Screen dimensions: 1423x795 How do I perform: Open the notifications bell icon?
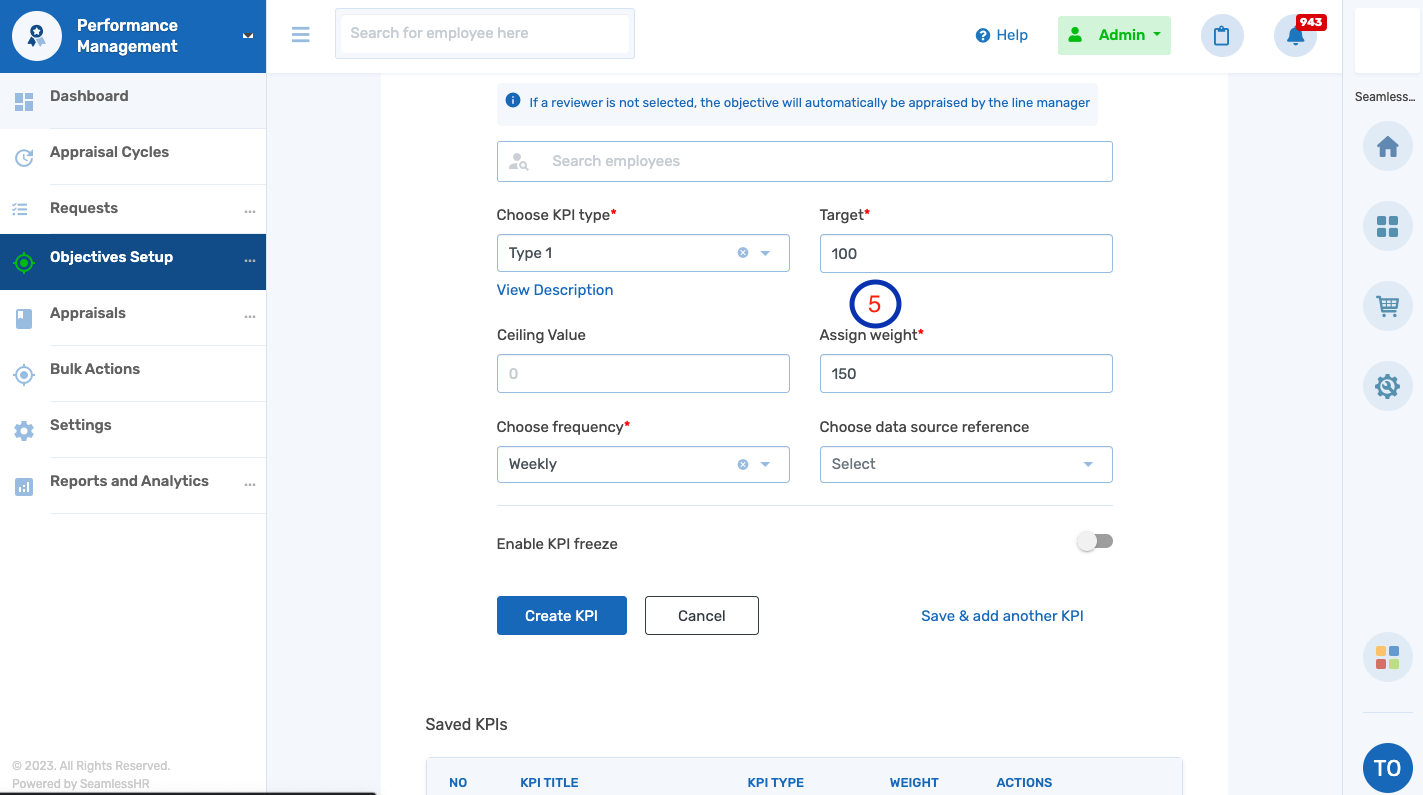1295,36
